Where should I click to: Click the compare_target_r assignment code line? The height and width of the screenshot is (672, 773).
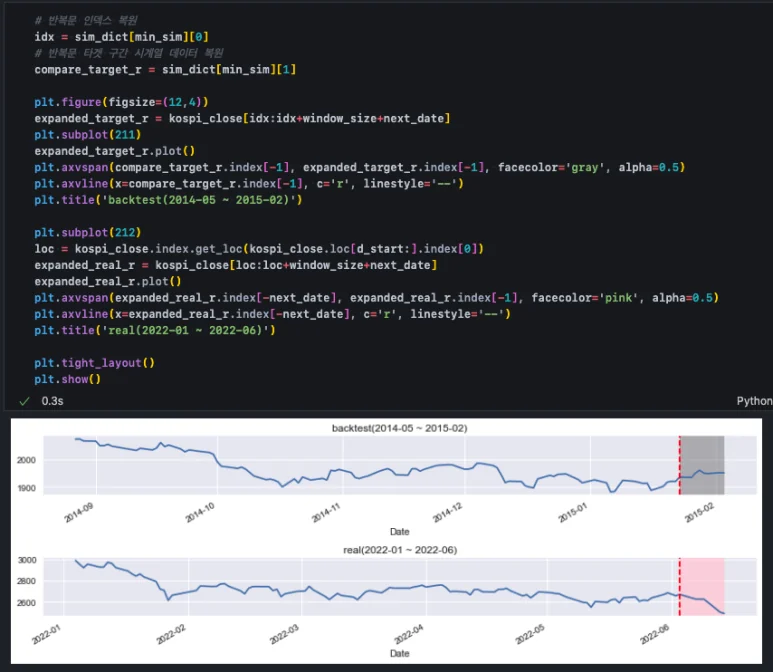(x=164, y=69)
